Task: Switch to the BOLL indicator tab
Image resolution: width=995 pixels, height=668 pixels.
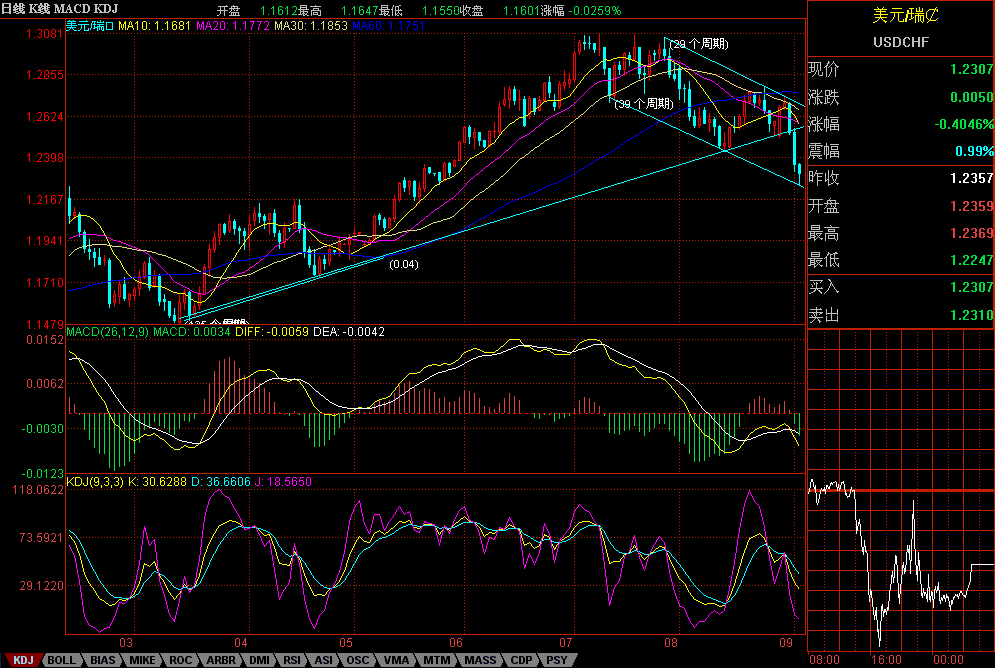Action: point(62,660)
